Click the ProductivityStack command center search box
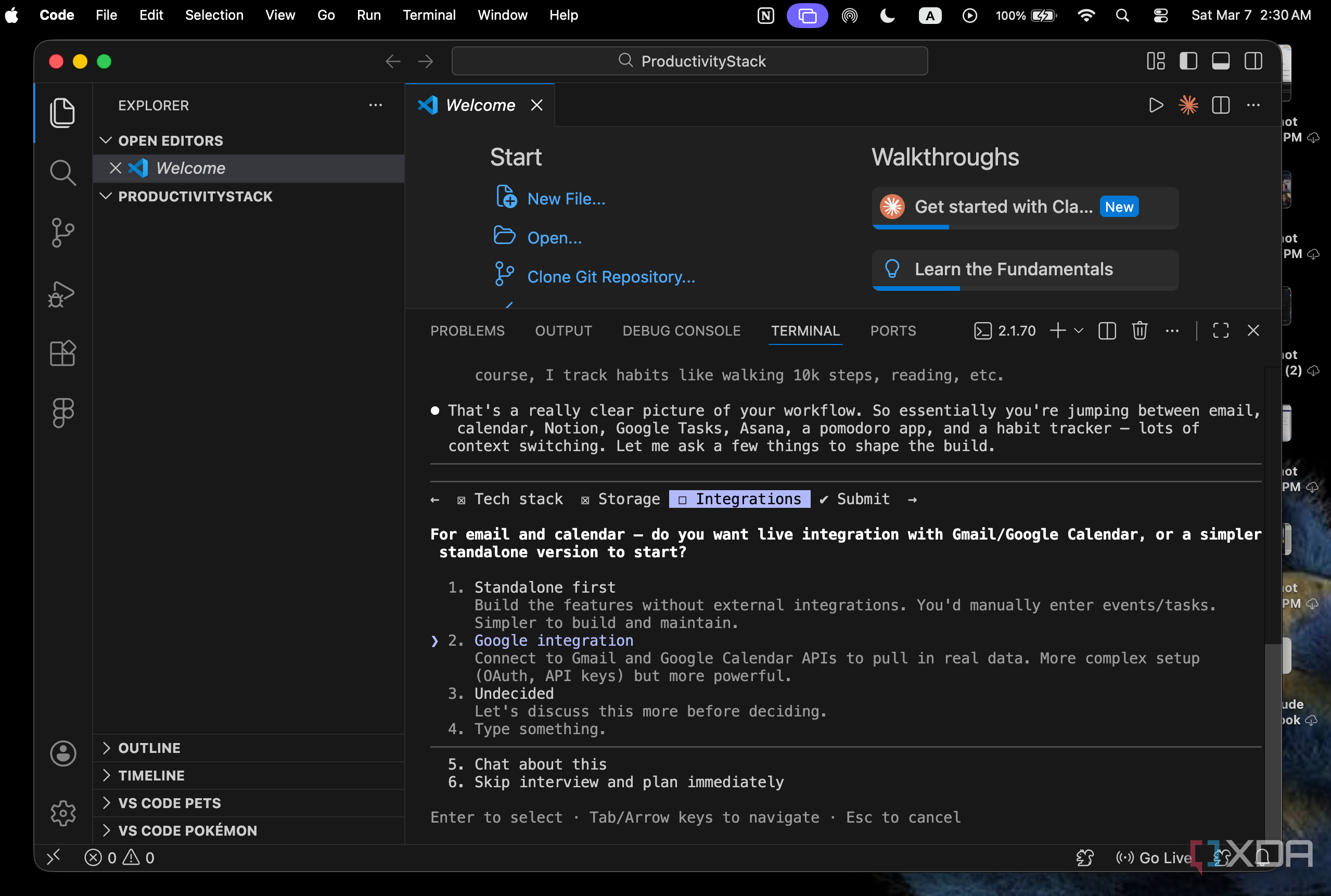The image size is (1331, 896). click(689, 60)
